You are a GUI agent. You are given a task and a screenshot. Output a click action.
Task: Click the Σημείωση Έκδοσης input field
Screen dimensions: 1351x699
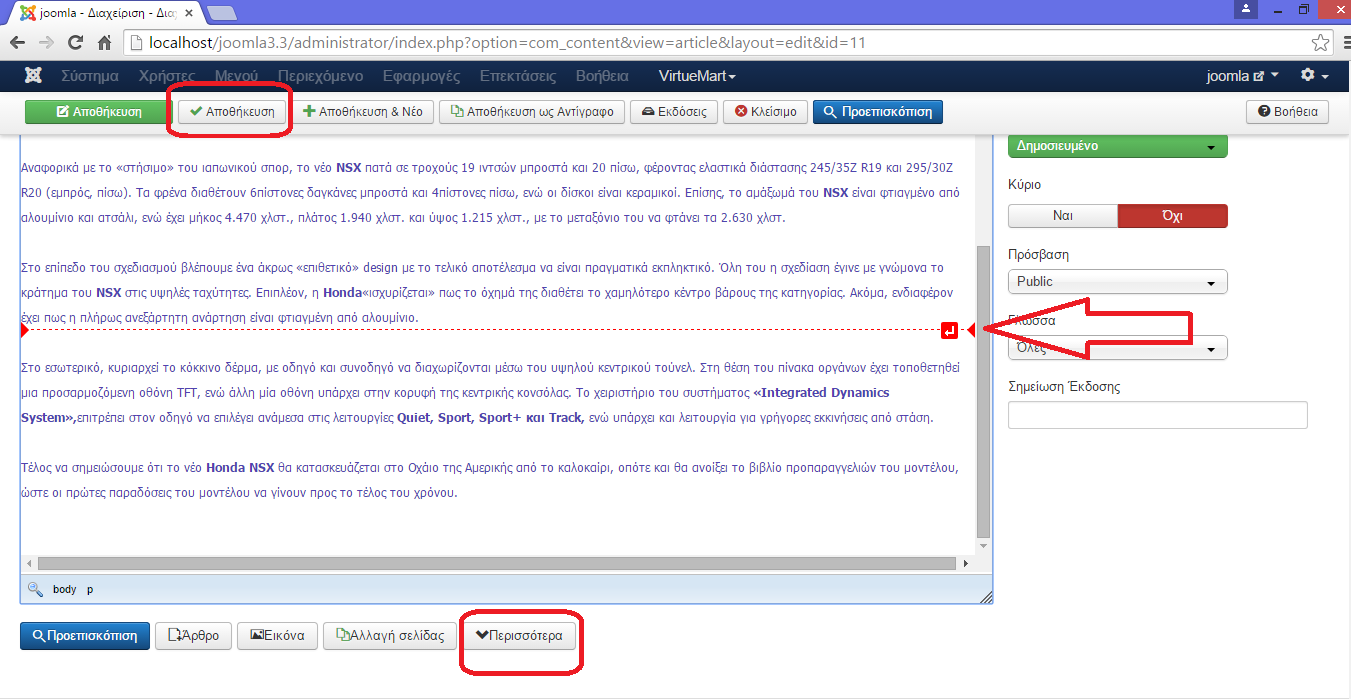[x=1158, y=415]
